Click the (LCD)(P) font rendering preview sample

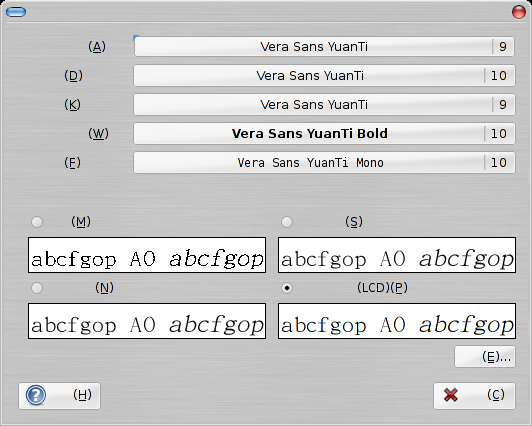pos(397,321)
